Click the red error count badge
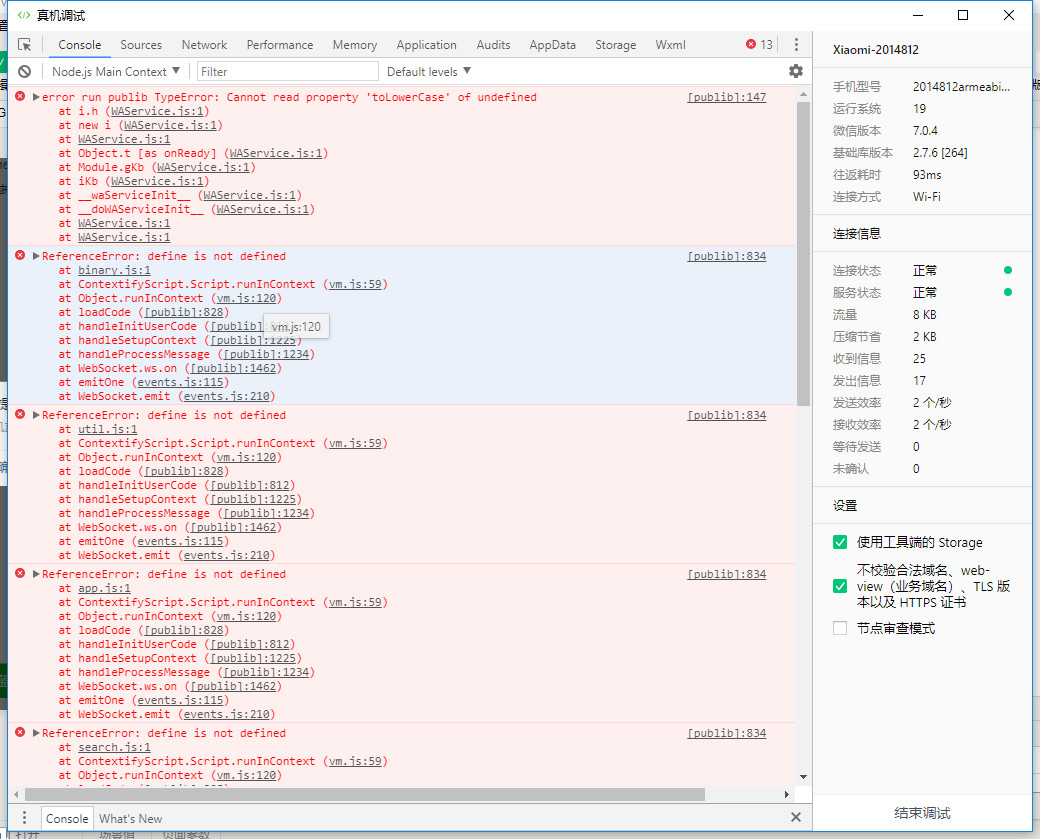The image size is (1040, 839). pyautogui.click(x=759, y=45)
